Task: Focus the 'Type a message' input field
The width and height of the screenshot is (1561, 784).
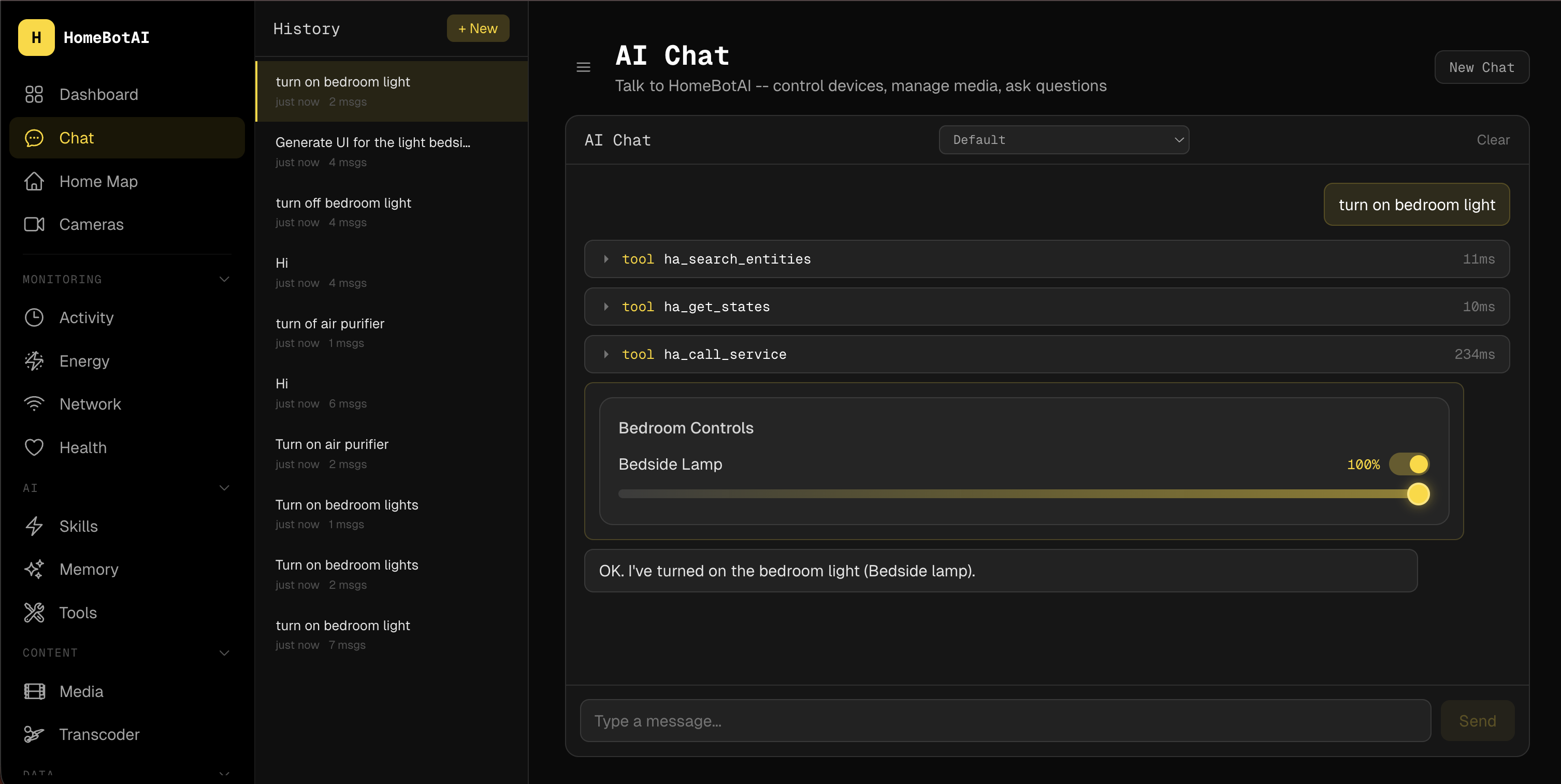Action: [1005, 721]
